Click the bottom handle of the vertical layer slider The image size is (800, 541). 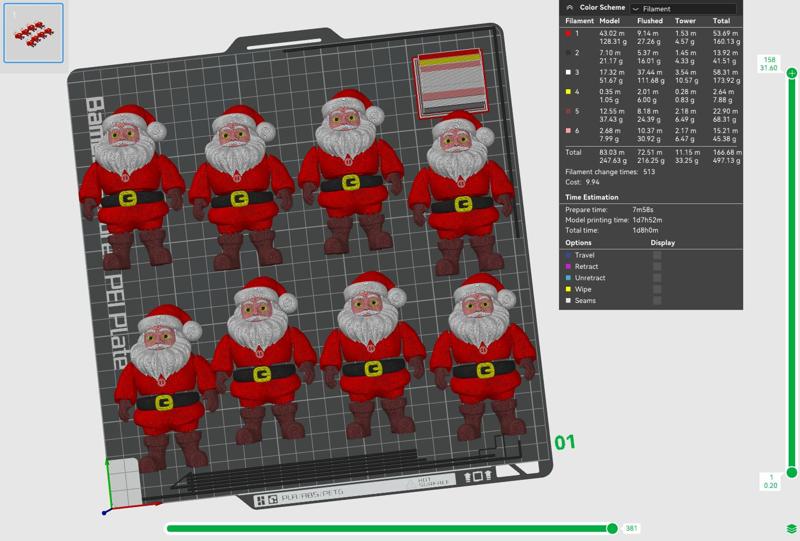[792, 473]
